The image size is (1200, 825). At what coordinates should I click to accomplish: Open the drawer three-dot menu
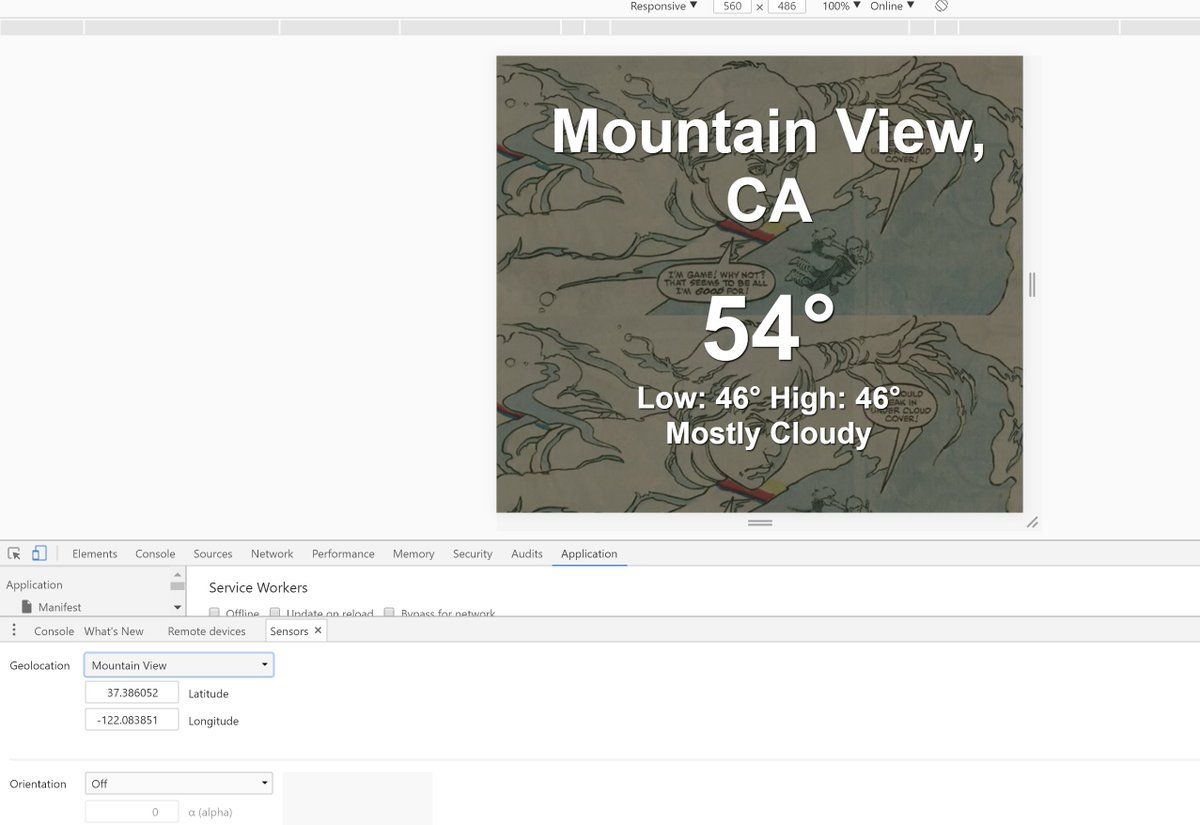coord(14,630)
